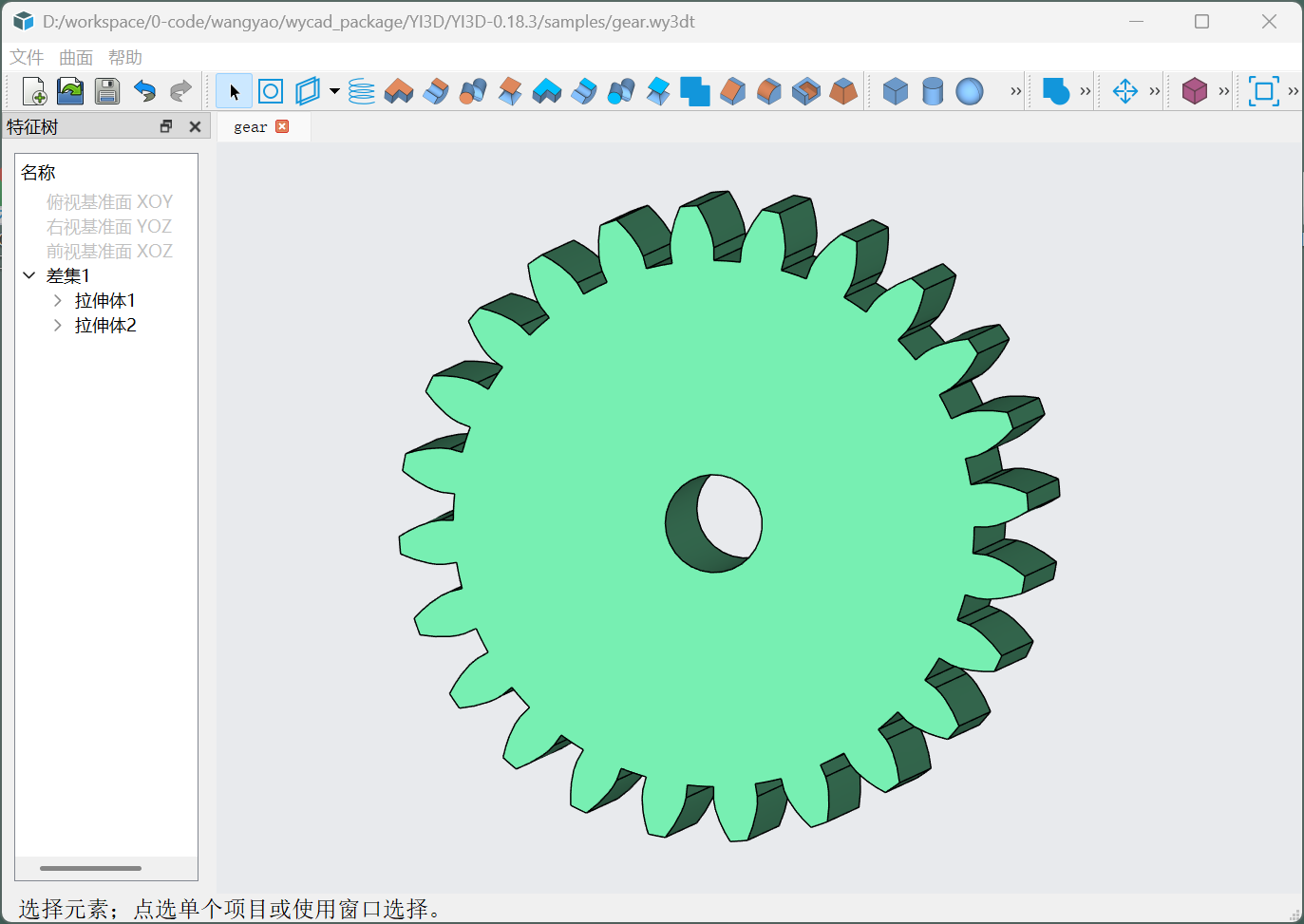Select 差集1 in the feature tree

(x=68, y=275)
